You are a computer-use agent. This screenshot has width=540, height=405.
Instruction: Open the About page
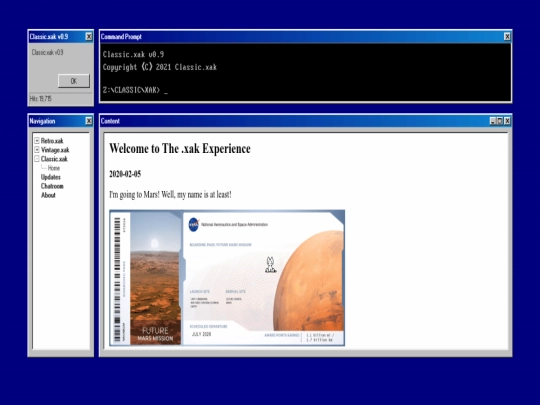[x=48, y=195]
